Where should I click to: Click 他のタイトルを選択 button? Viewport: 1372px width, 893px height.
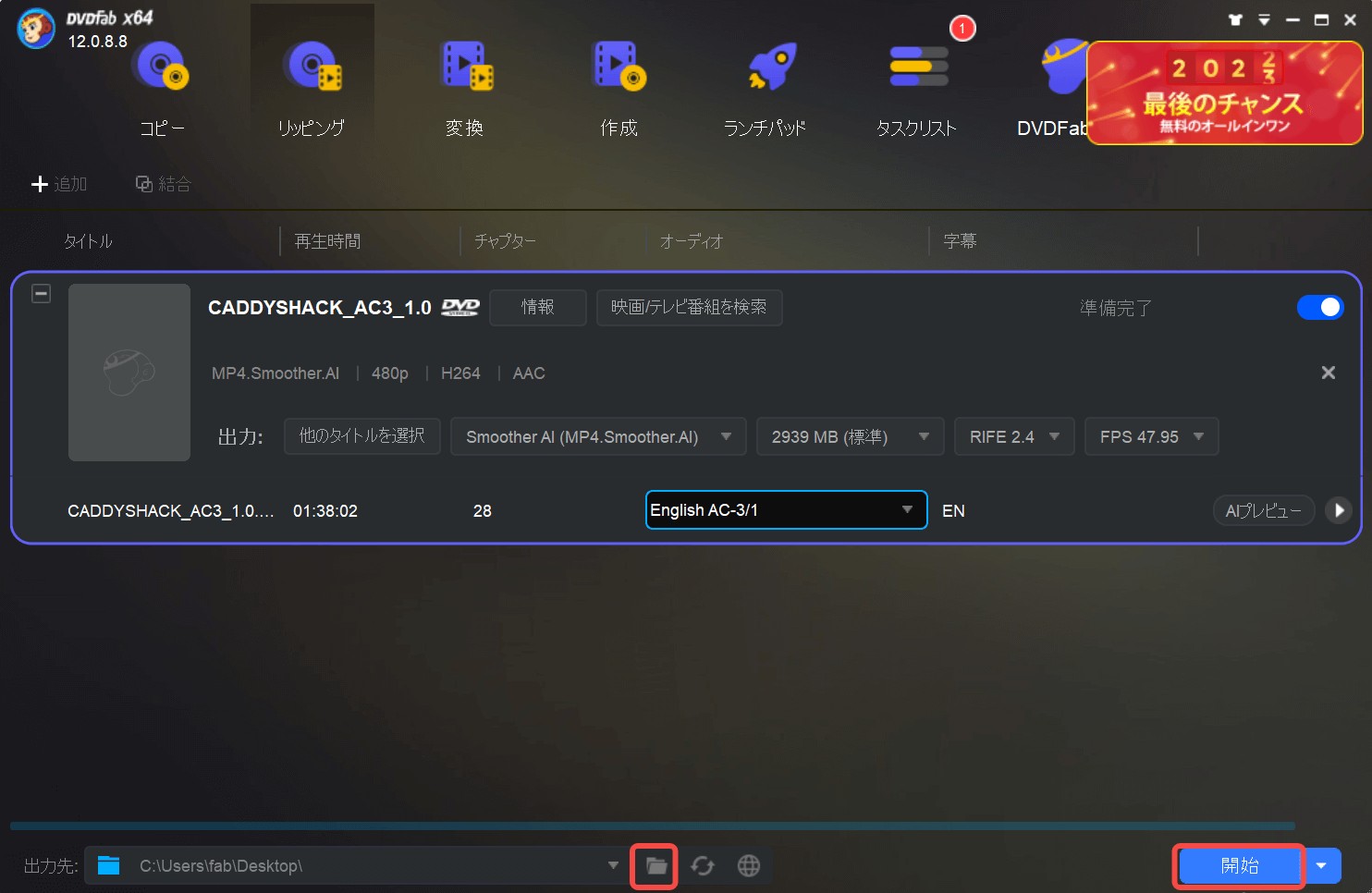click(361, 435)
